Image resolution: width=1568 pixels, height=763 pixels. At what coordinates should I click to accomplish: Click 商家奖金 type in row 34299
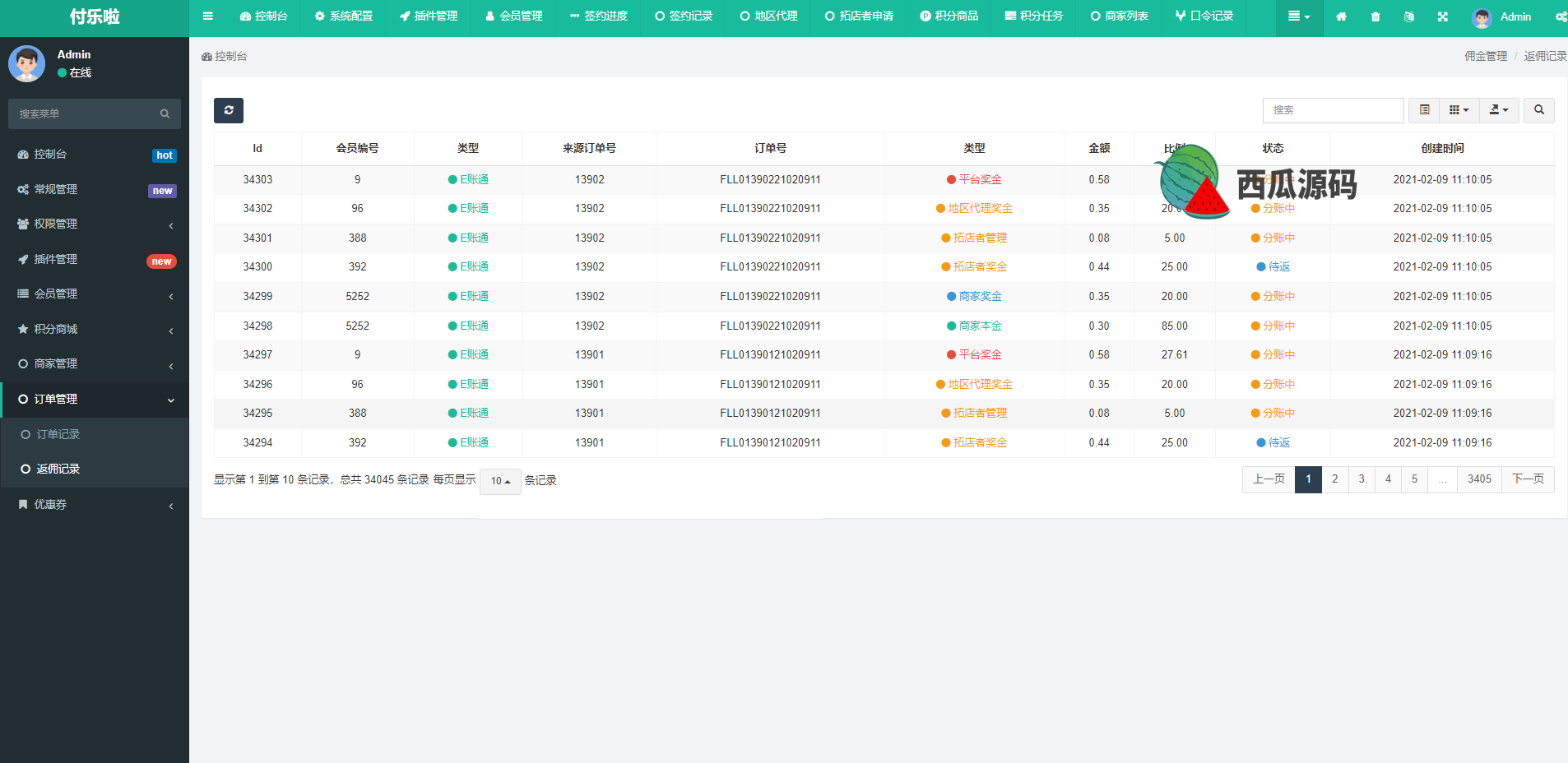tap(974, 297)
